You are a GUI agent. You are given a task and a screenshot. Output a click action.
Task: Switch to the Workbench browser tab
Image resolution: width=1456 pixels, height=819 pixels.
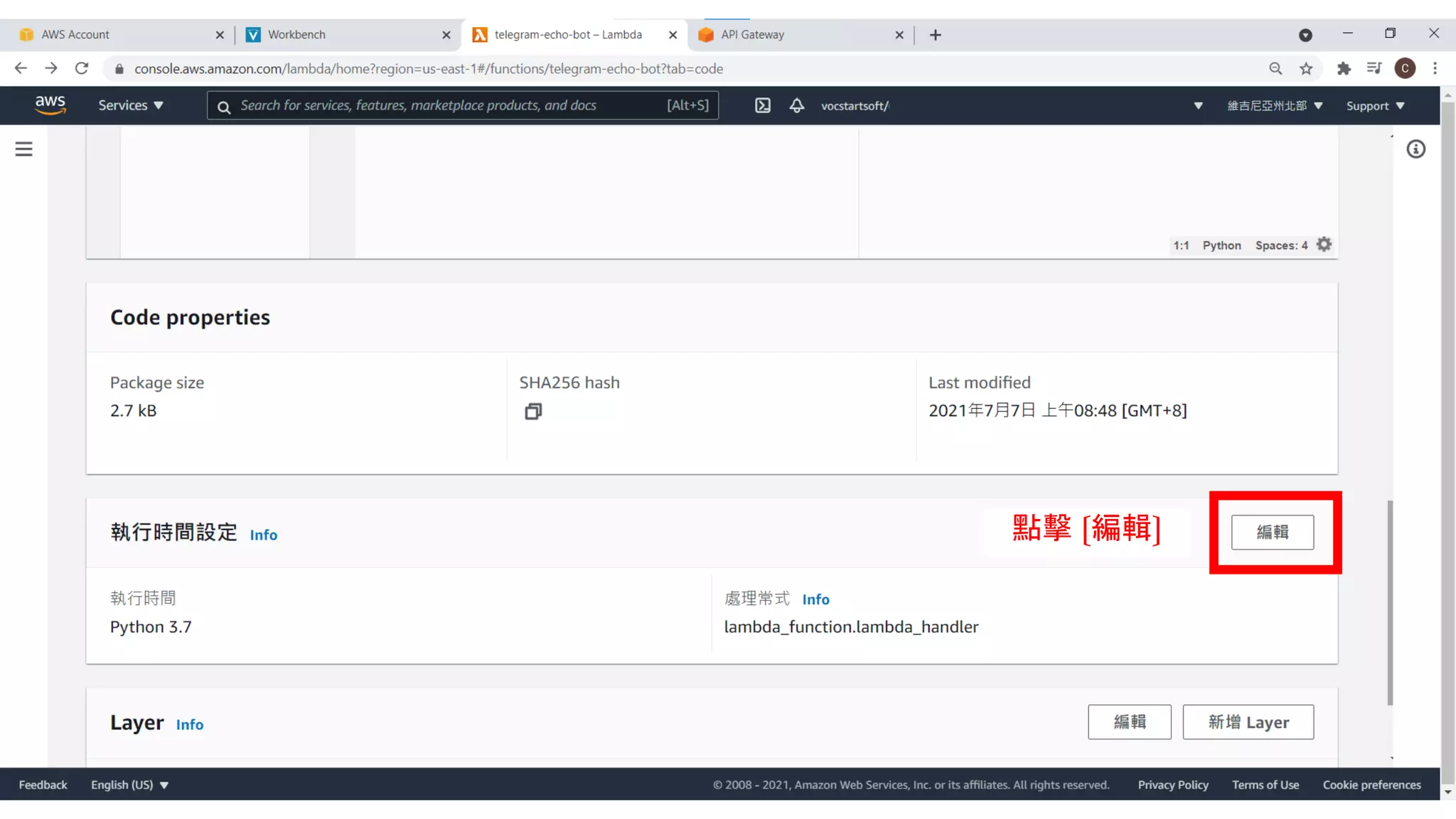click(x=296, y=35)
